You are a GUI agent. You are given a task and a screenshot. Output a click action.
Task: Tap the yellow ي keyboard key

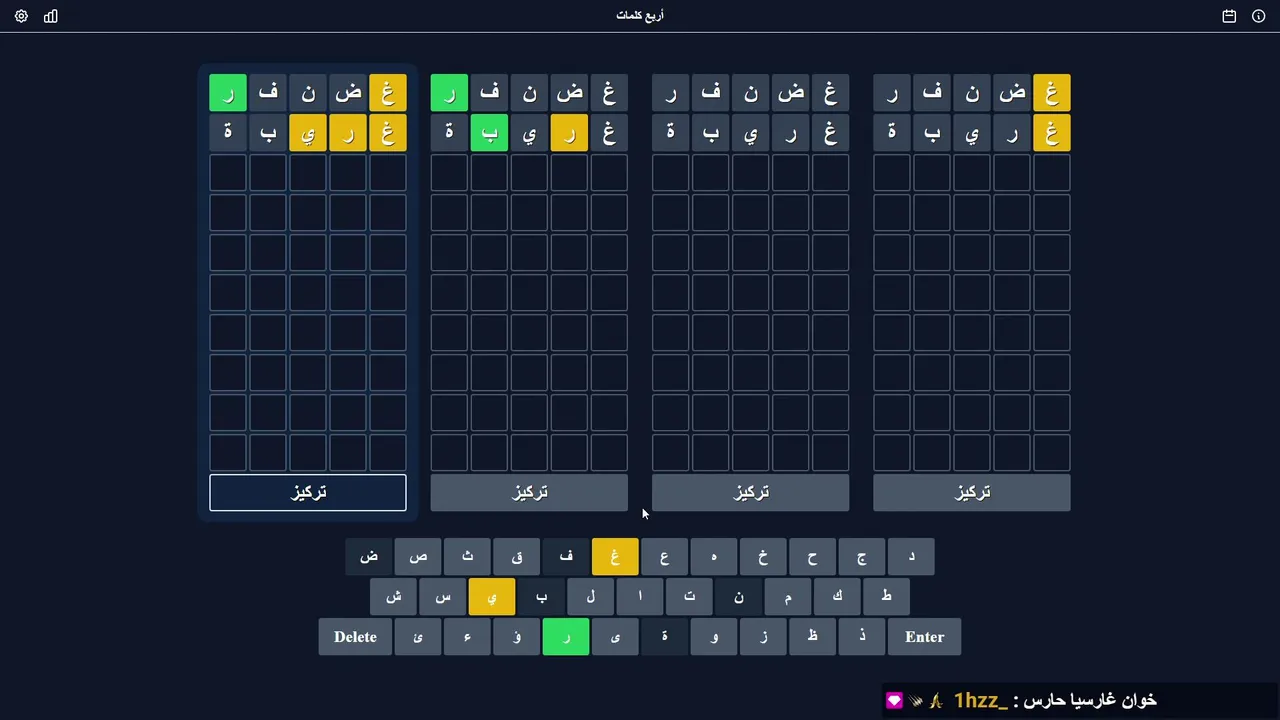point(492,597)
